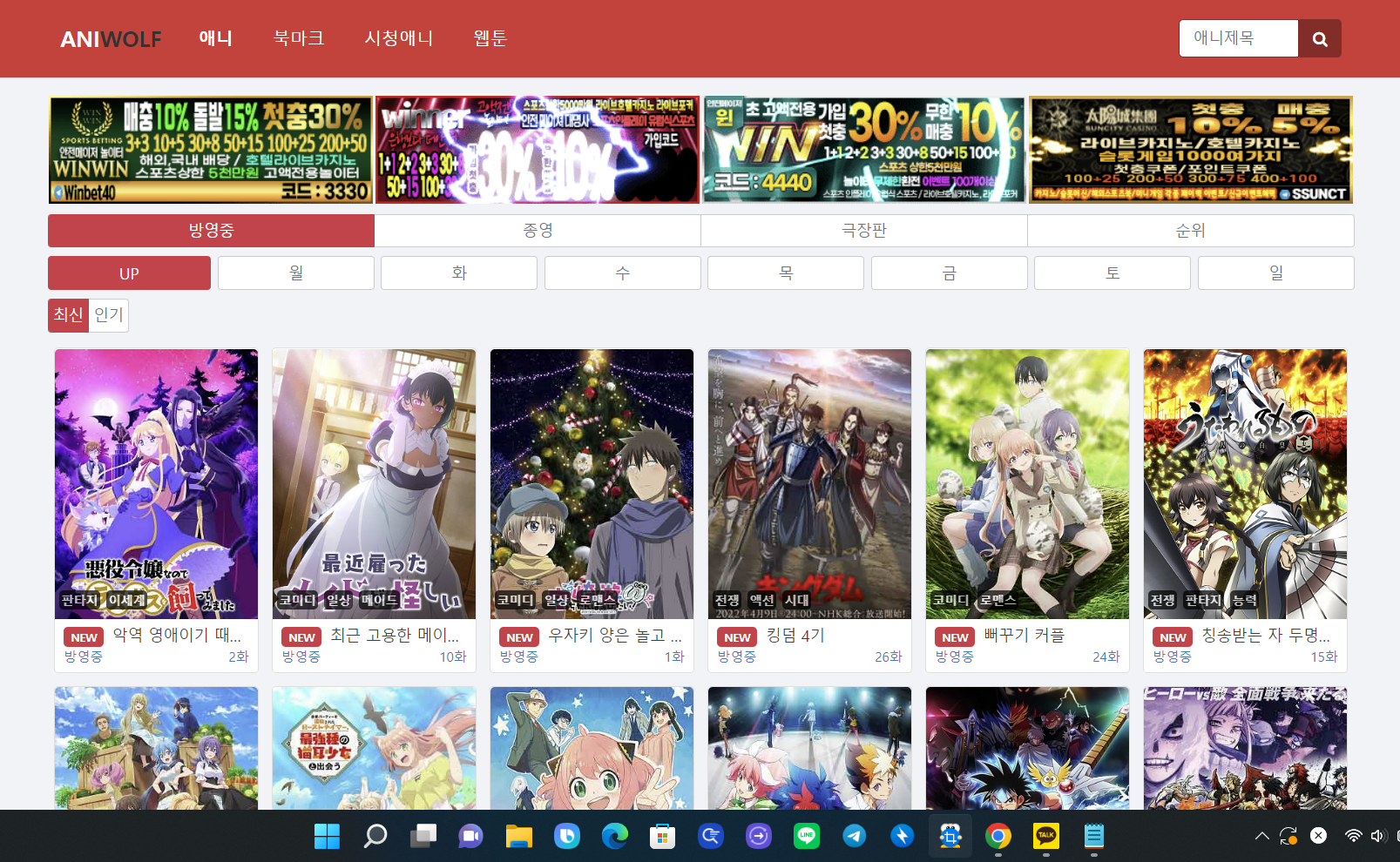Open the volume control in tray
The height and width of the screenshot is (862, 1400).
1376,837
